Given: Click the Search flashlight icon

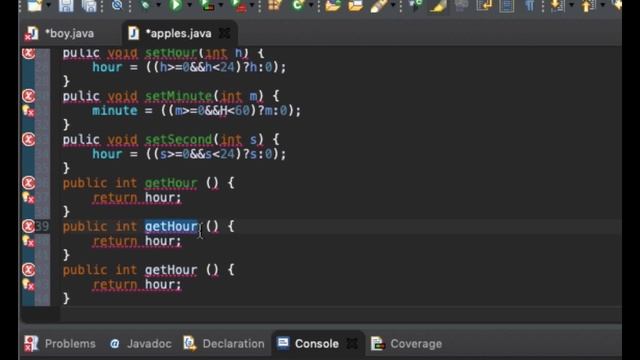Looking at the screenshot, I should (x=379, y=5).
